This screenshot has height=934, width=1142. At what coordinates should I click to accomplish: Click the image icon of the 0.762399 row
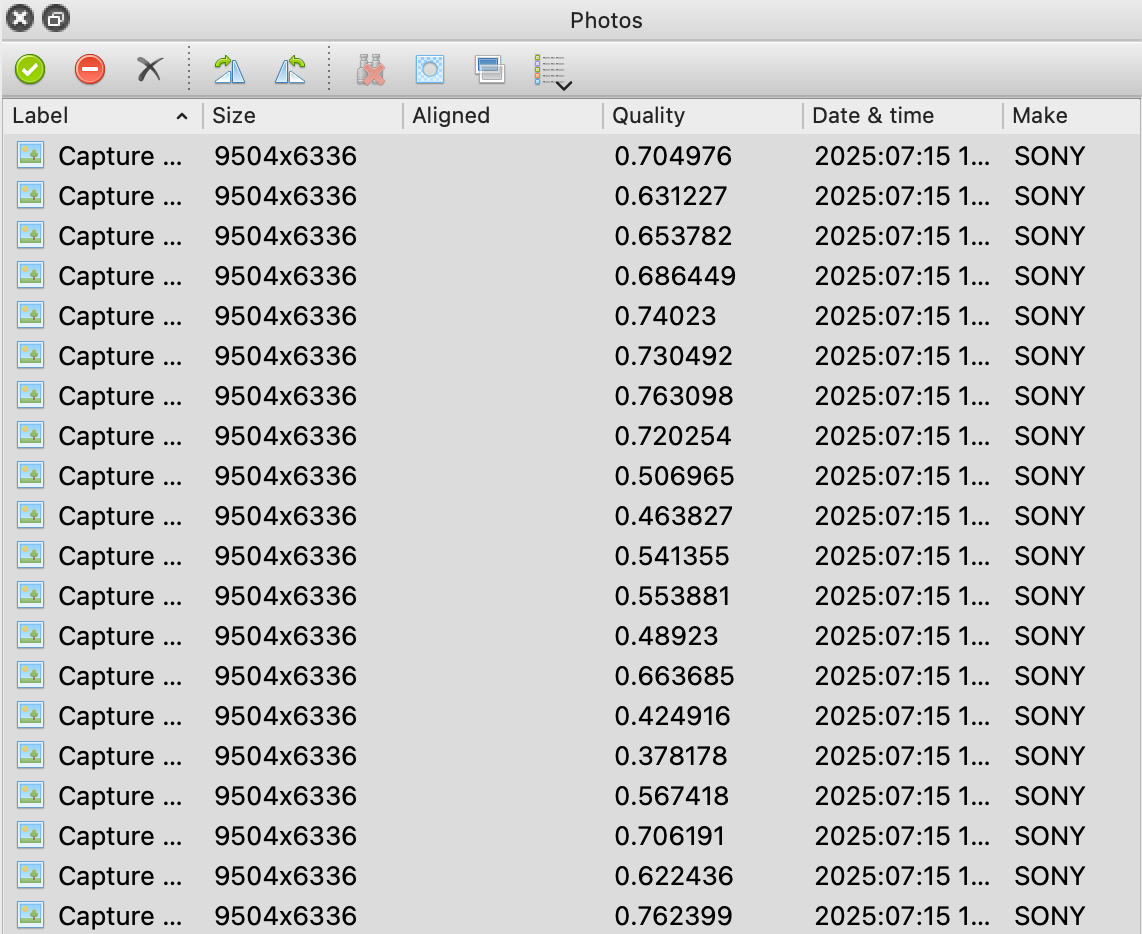(31, 915)
